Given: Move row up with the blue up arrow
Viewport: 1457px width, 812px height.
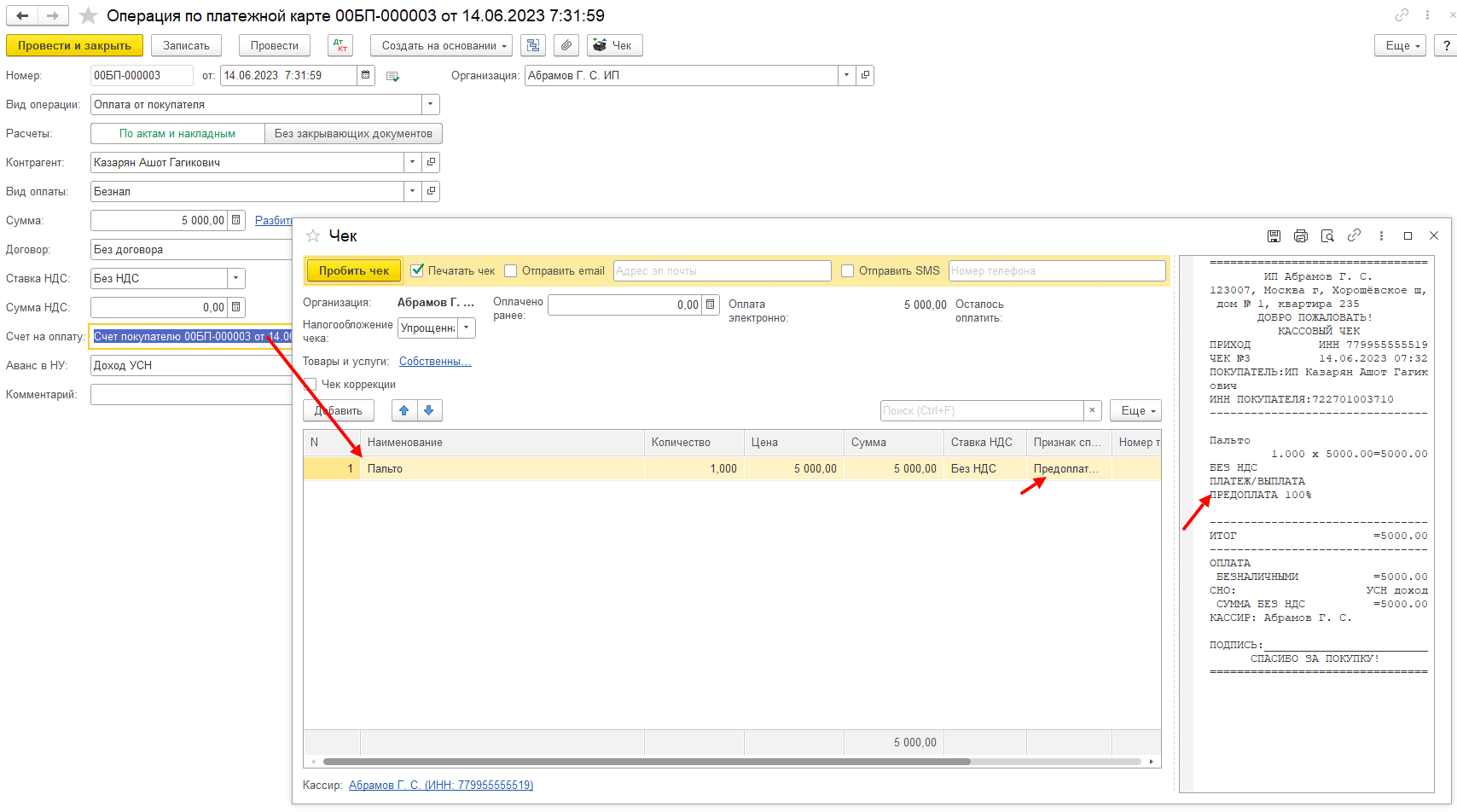Looking at the screenshot, I should tap(404, 411).
